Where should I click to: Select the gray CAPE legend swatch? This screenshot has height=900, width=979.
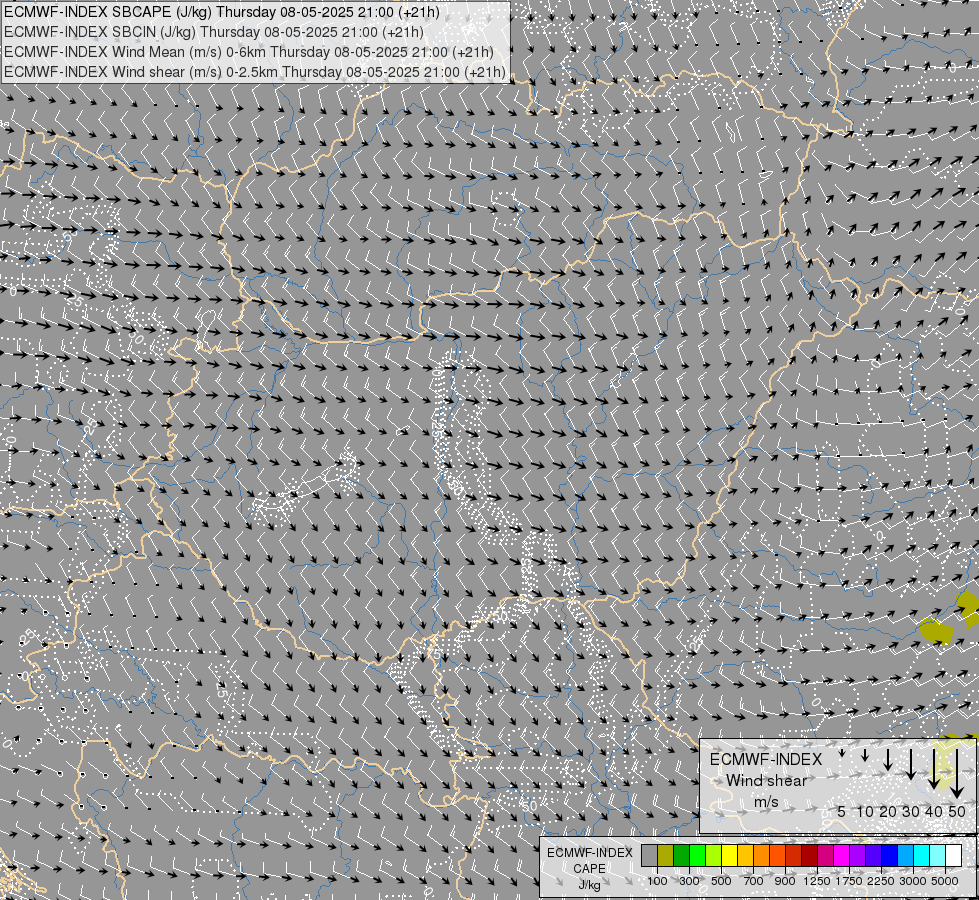(649, 855)
